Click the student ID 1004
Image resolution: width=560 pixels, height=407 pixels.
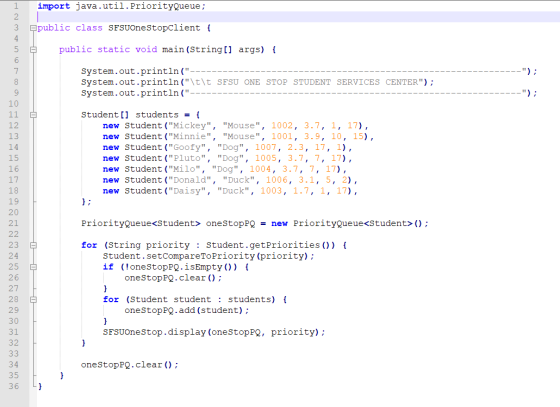coord(260,169)
